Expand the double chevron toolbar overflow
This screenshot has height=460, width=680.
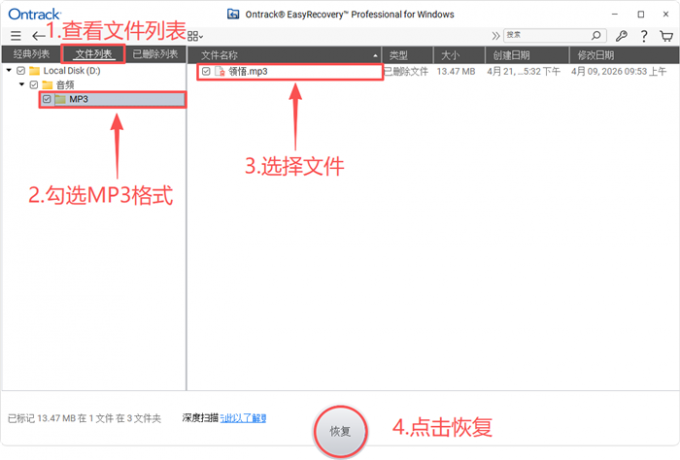pyautogui.click(x=495, y=36)
